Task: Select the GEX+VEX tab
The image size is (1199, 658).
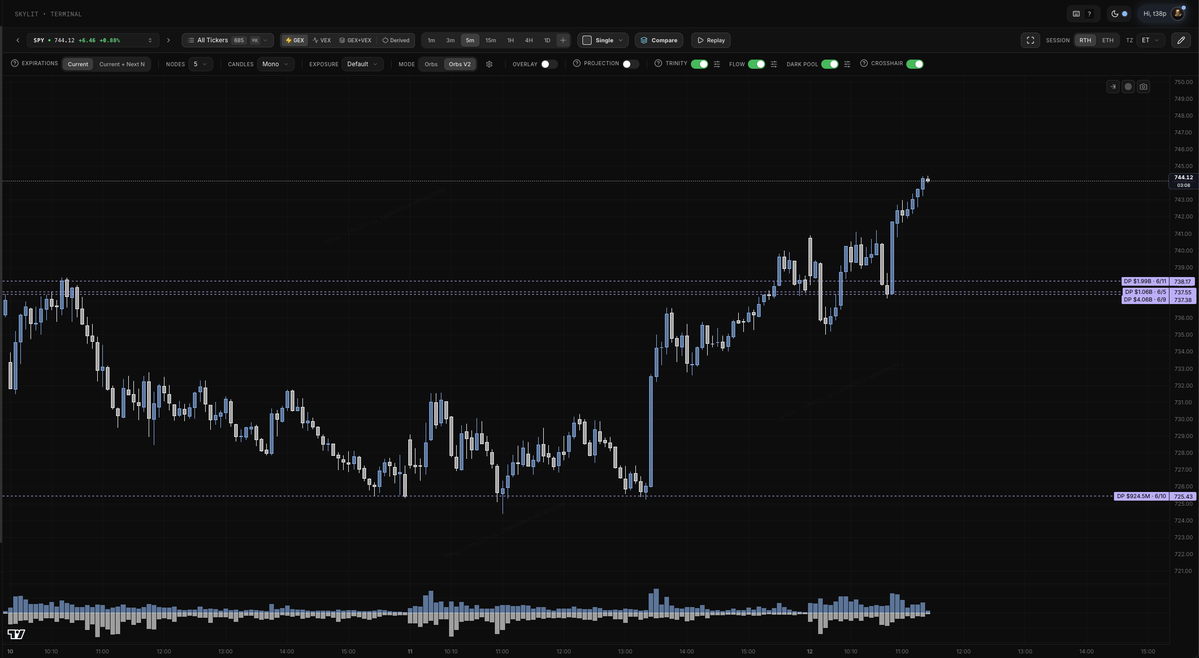Action: pos(356,41)
